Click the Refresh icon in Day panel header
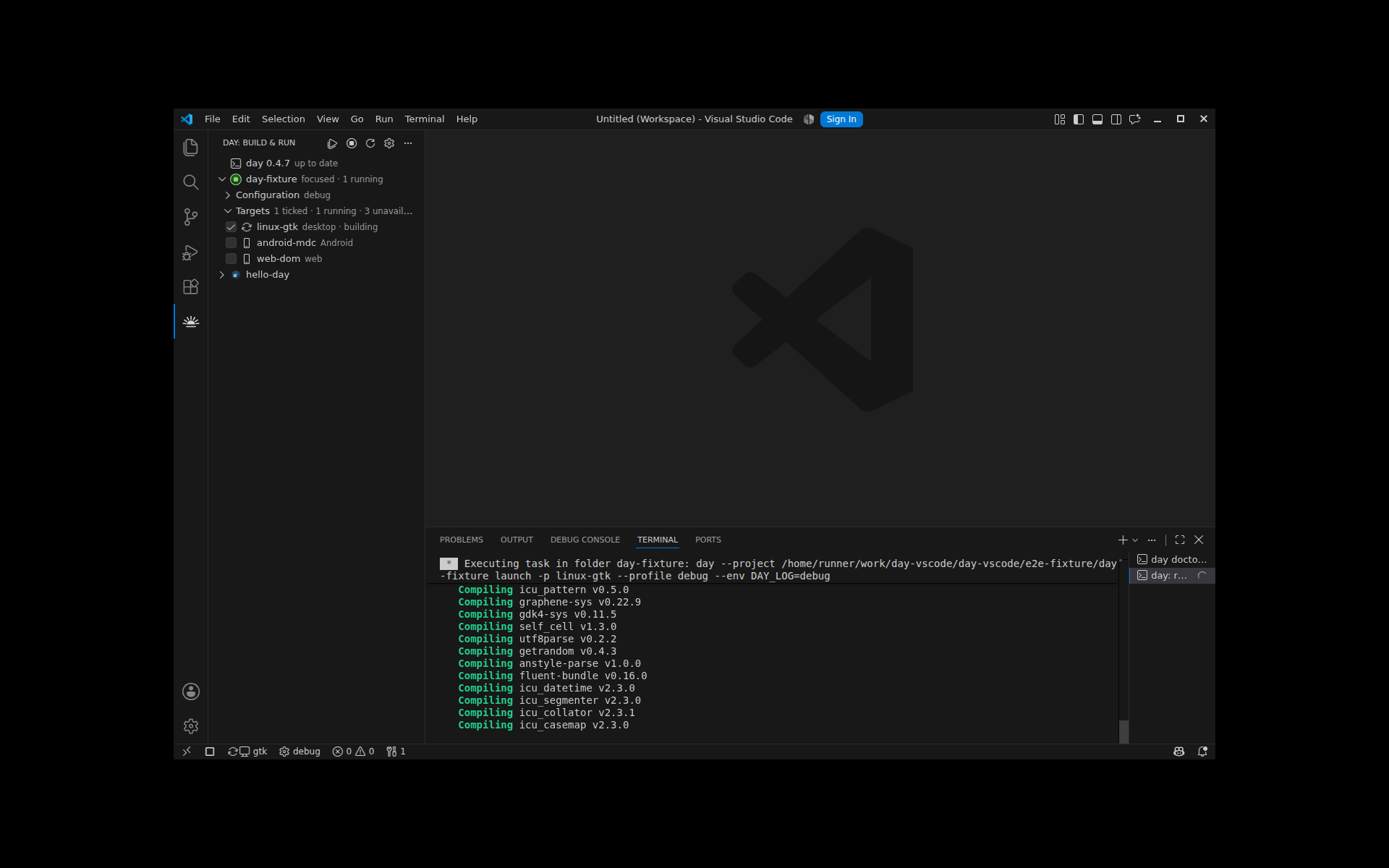Image resolution: width=1389 pixels, height=868 pixels. (x=370, y=143)
